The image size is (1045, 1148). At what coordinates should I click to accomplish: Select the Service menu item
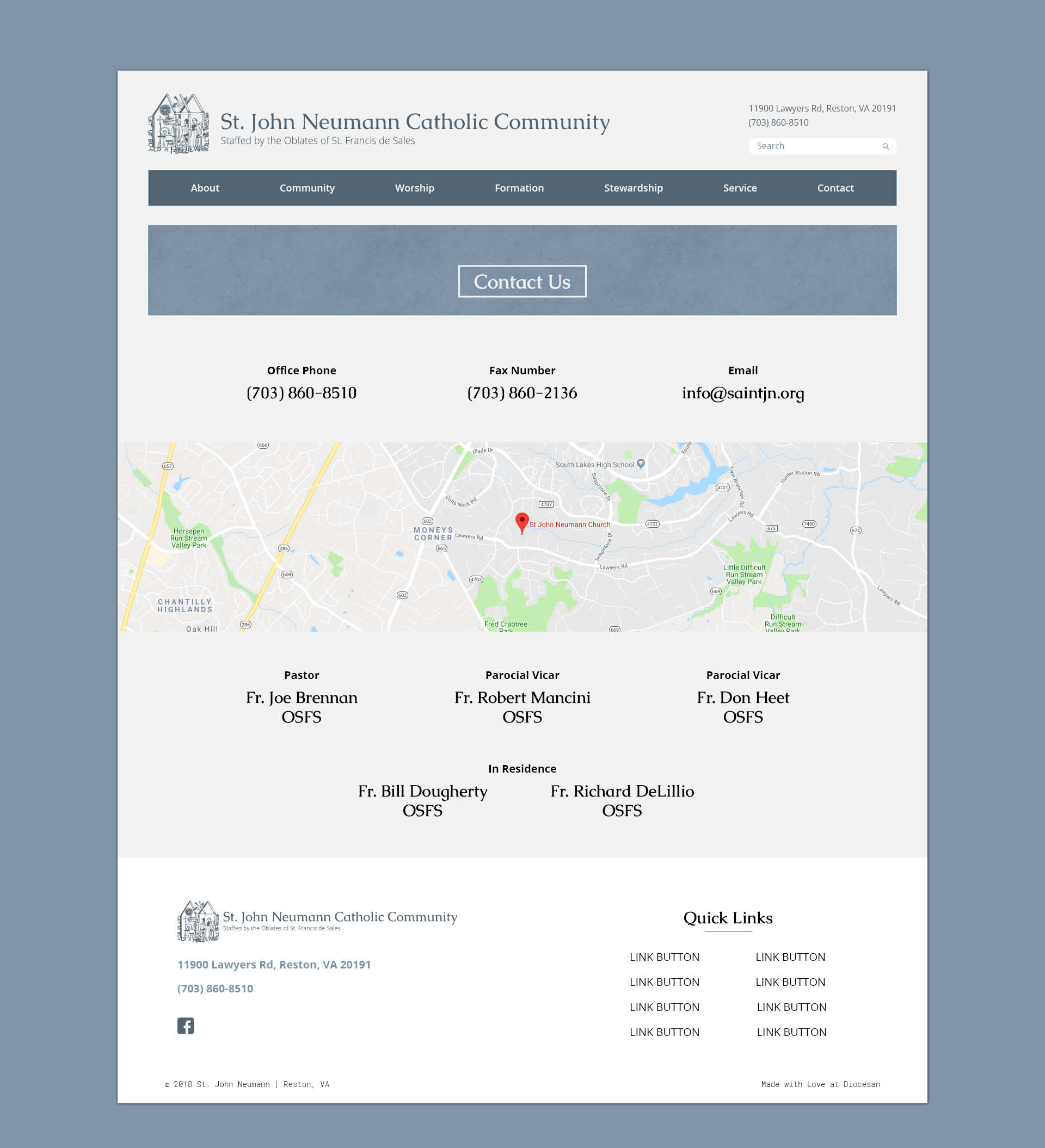pos(740,188)
